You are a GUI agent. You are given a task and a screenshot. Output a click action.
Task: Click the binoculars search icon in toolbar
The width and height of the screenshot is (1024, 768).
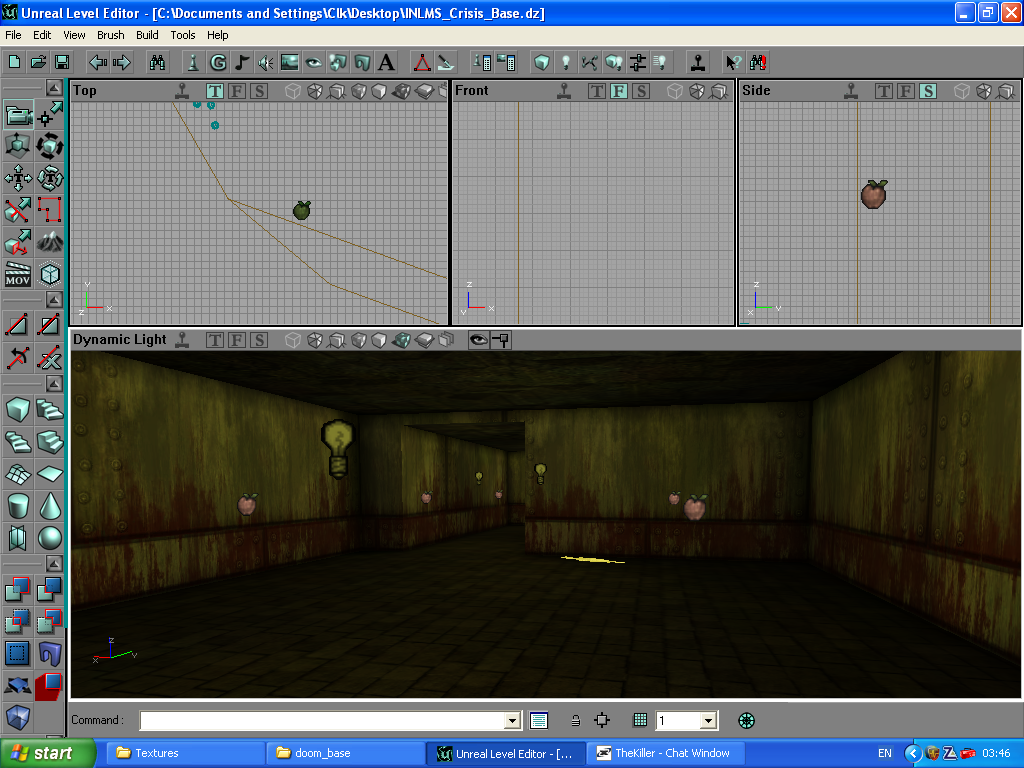158,62
